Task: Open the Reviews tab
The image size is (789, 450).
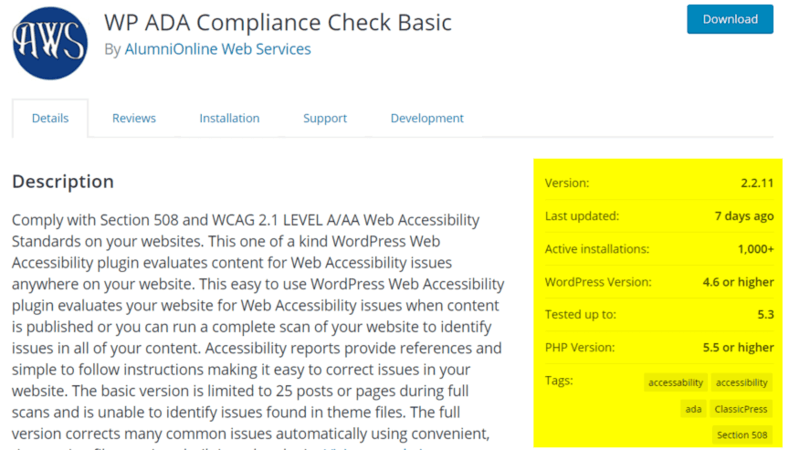Action: pos(134,118)
